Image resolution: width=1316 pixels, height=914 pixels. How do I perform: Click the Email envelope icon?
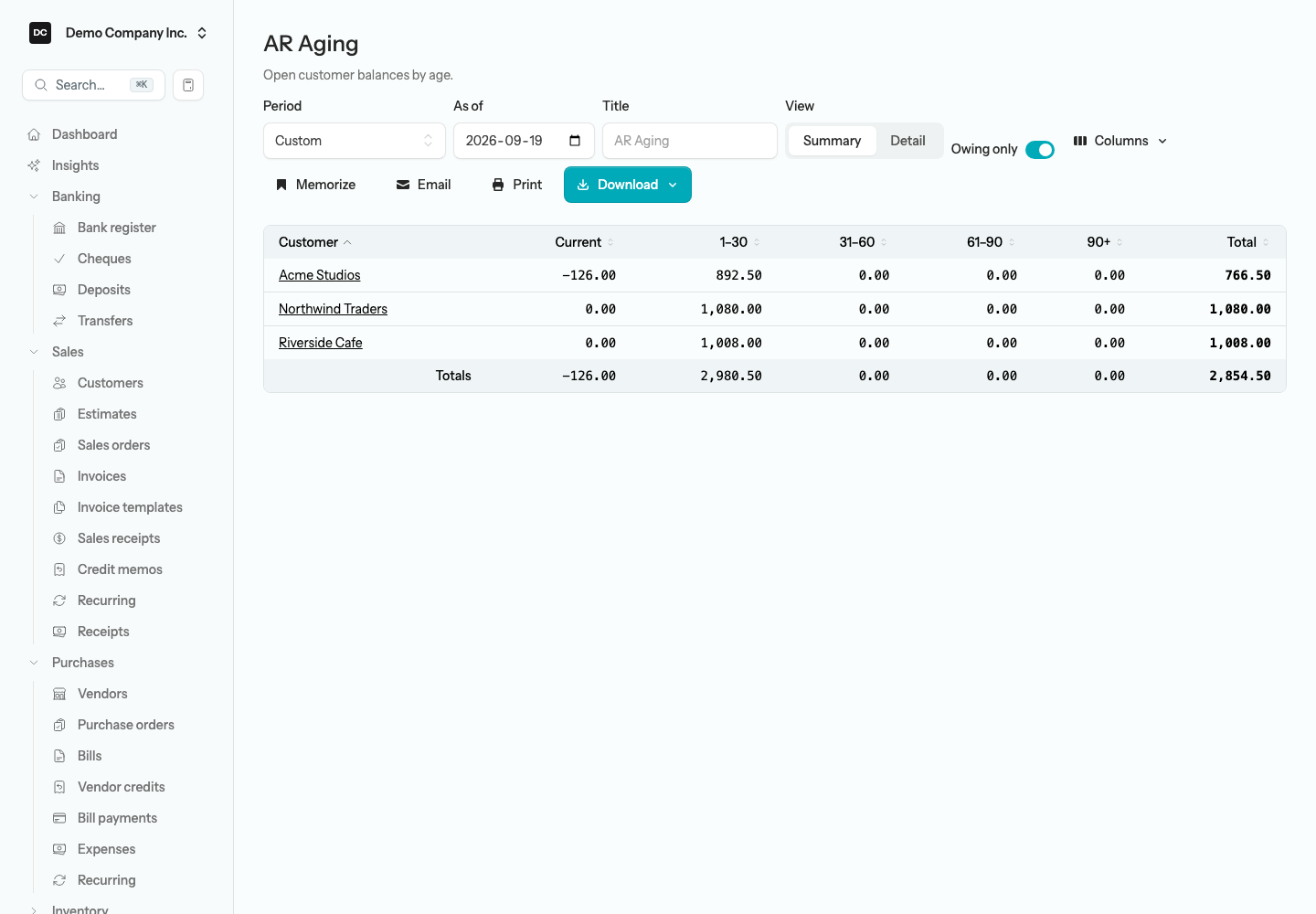click(x=403, y=185)
